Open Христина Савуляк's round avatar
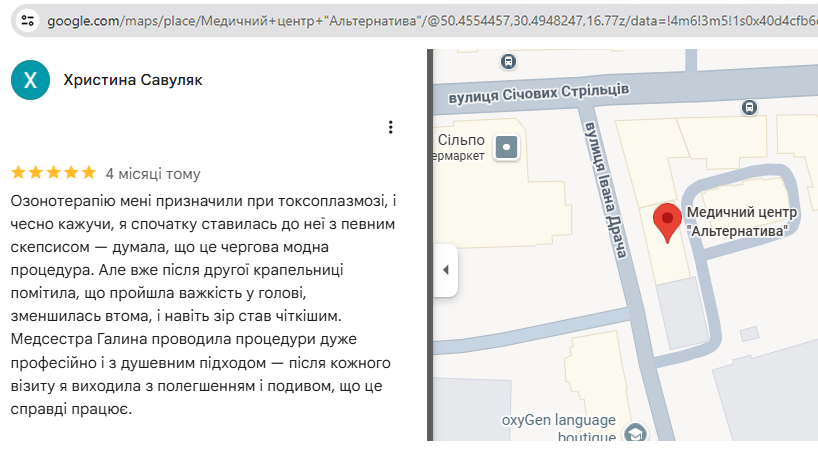The image size is (818, 461). (30, 80)
